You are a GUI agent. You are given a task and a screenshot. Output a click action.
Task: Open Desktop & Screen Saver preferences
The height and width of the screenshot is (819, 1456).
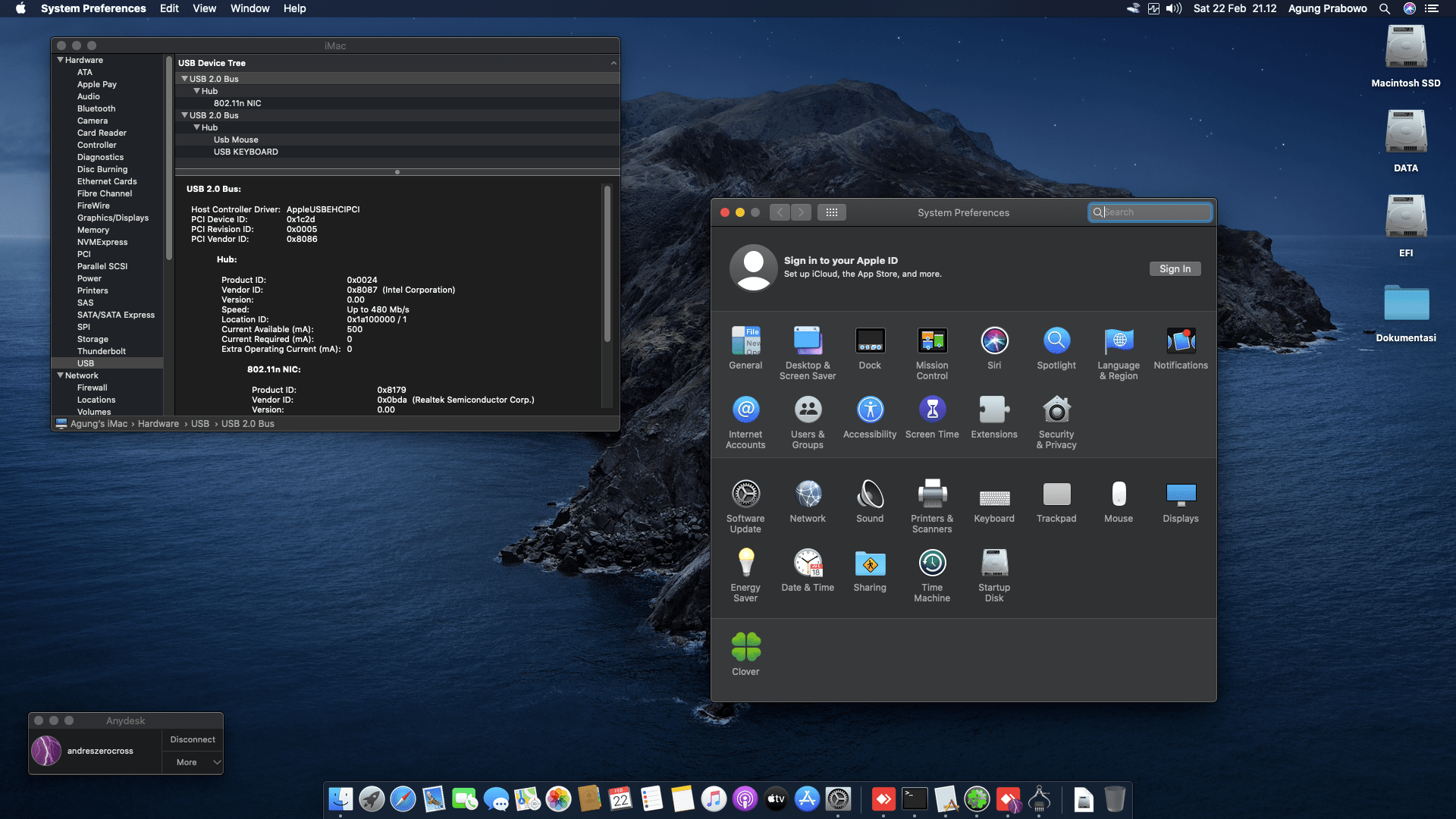808,353
